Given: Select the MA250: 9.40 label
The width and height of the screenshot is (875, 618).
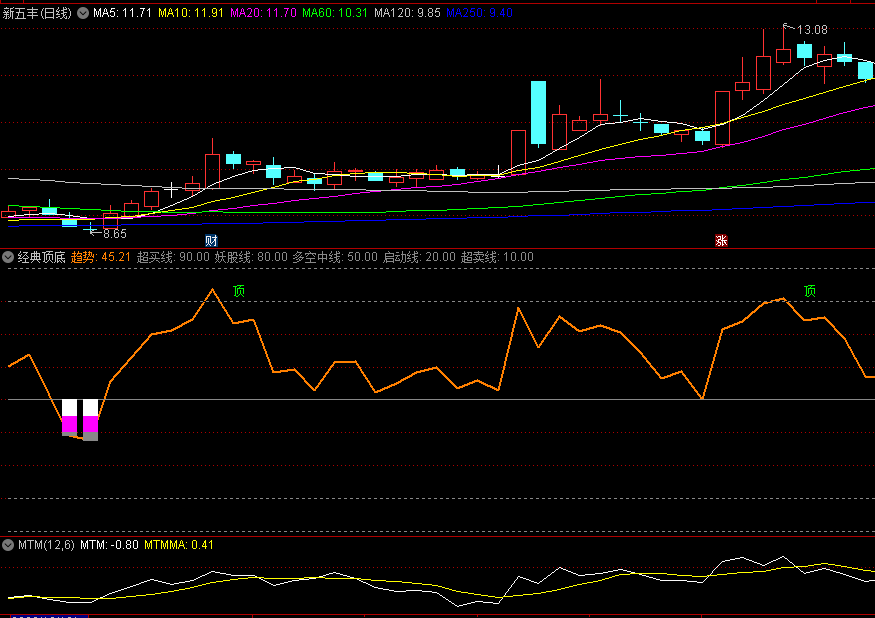Looking at the screenshot, I should (x=479, y=13).
